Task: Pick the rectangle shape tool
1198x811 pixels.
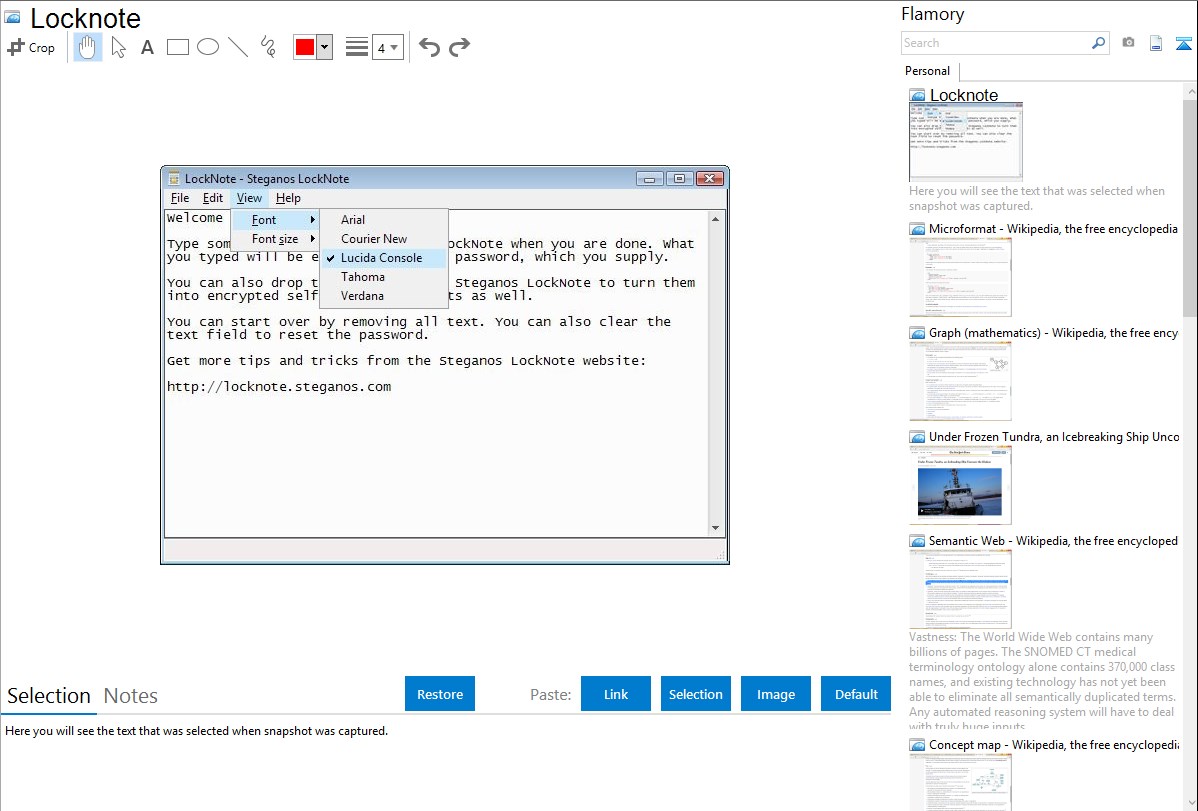Action: pos(178,47)
